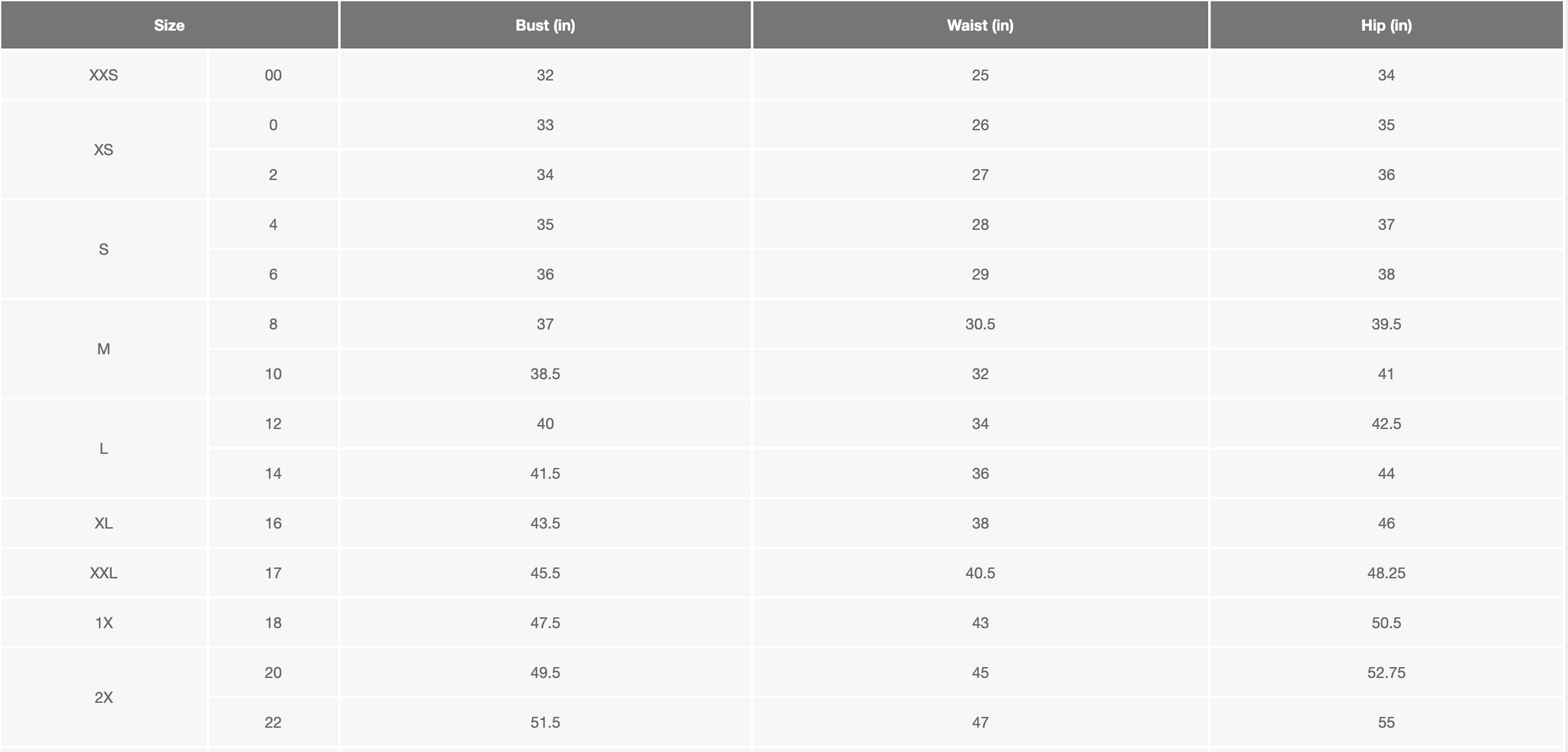Select waist value 40.5
The width and height of the screenshot is (1568, 752).
point(980,573)
